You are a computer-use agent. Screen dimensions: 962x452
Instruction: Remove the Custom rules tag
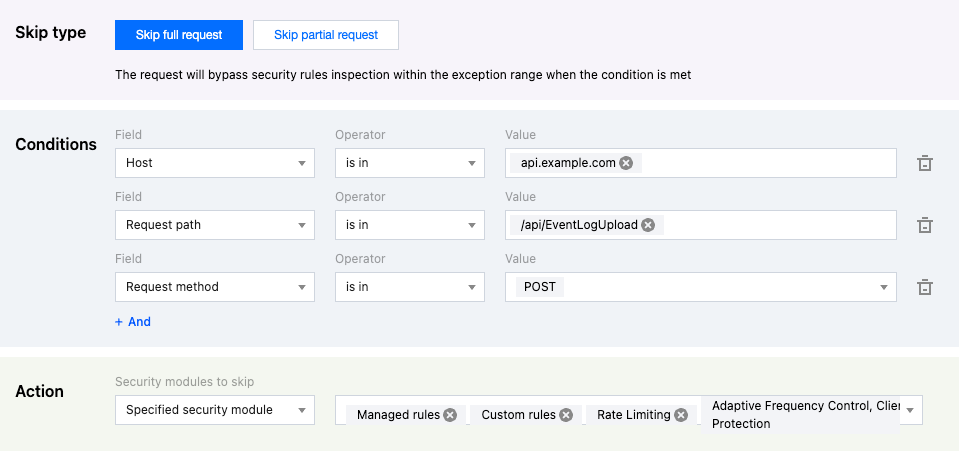tap(566, 415)
